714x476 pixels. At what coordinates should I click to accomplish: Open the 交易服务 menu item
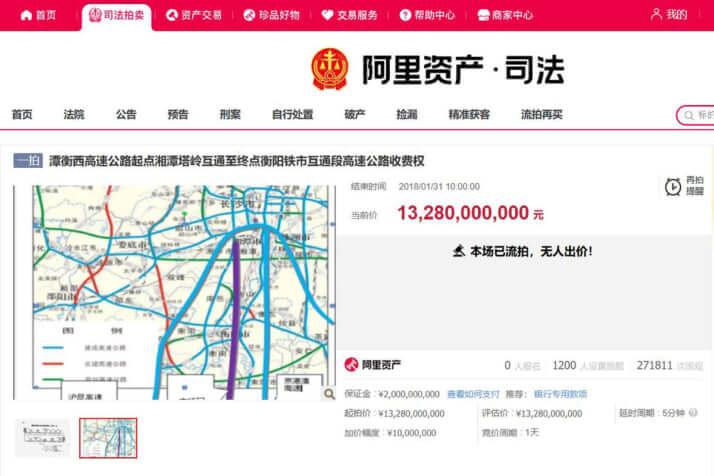click(349, 15)
